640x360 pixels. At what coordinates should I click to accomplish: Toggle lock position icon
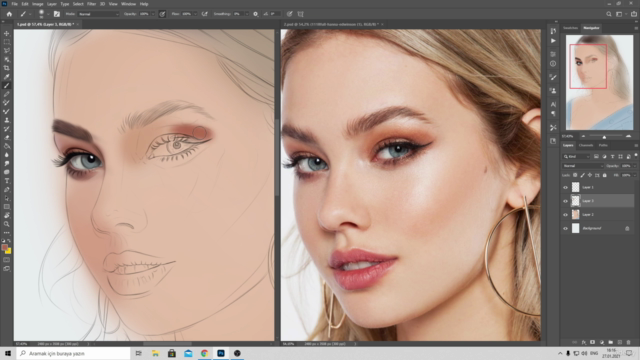[590, 175]
